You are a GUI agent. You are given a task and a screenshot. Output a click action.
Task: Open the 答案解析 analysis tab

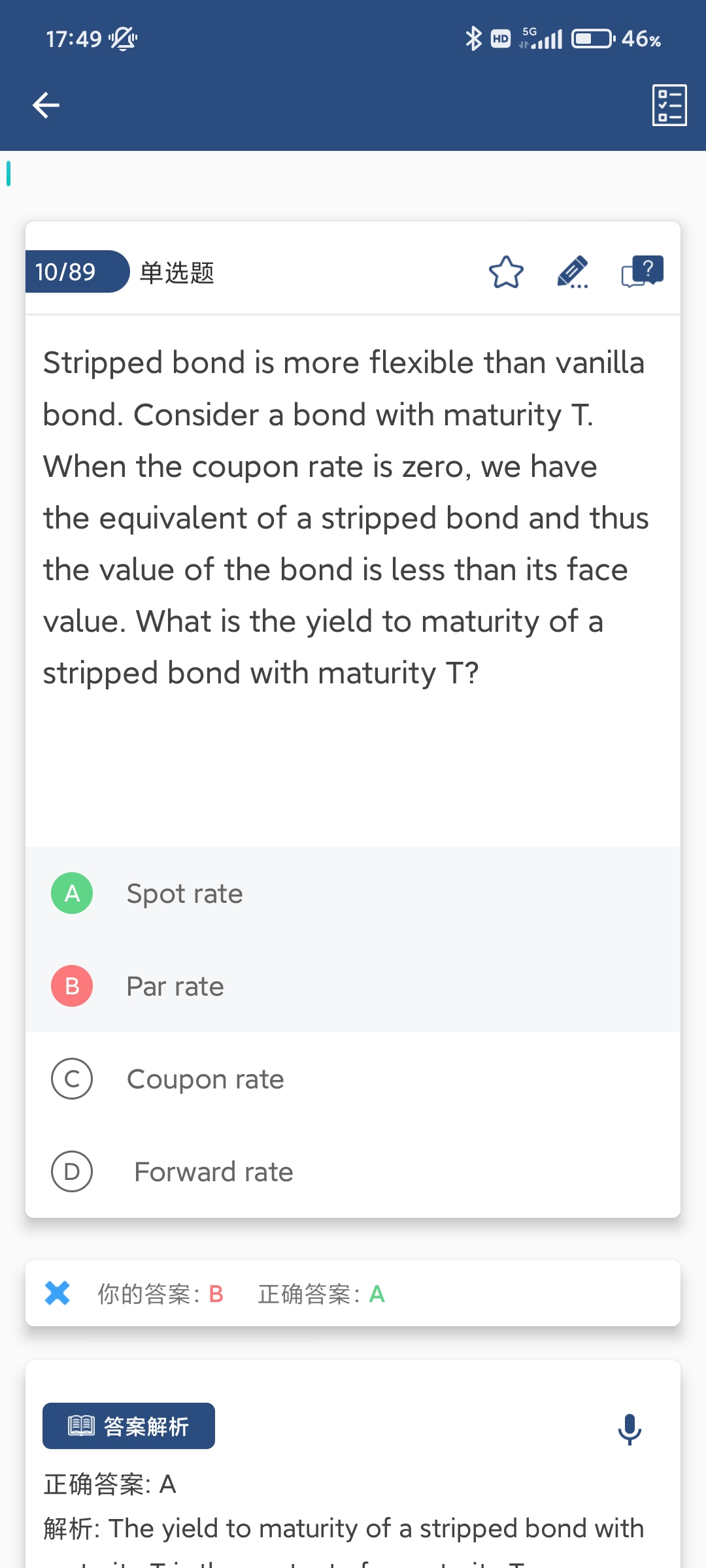(x=129, y=1426)
